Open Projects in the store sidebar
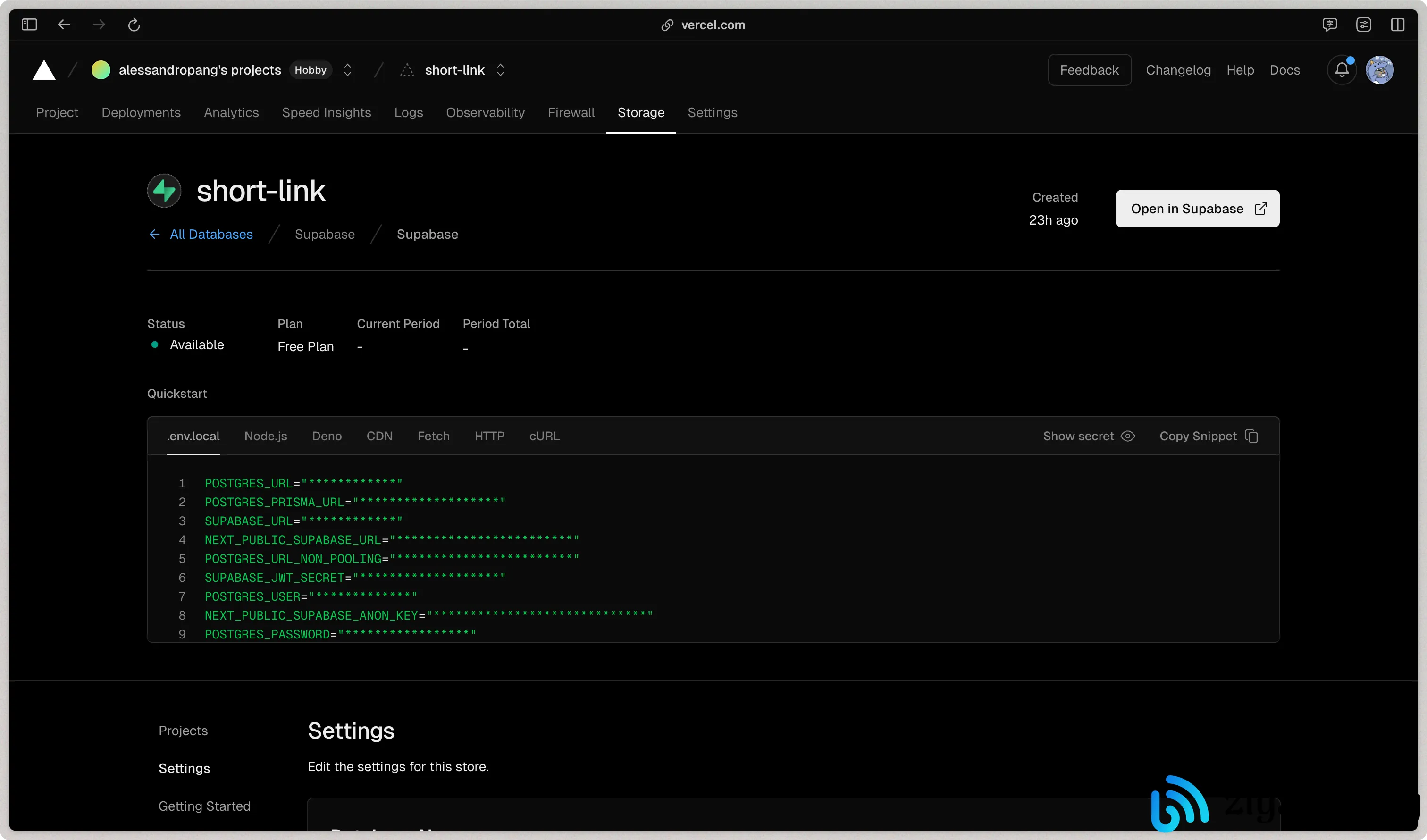The height and width of the screenshot is (840, 1427). pos(183,731)
